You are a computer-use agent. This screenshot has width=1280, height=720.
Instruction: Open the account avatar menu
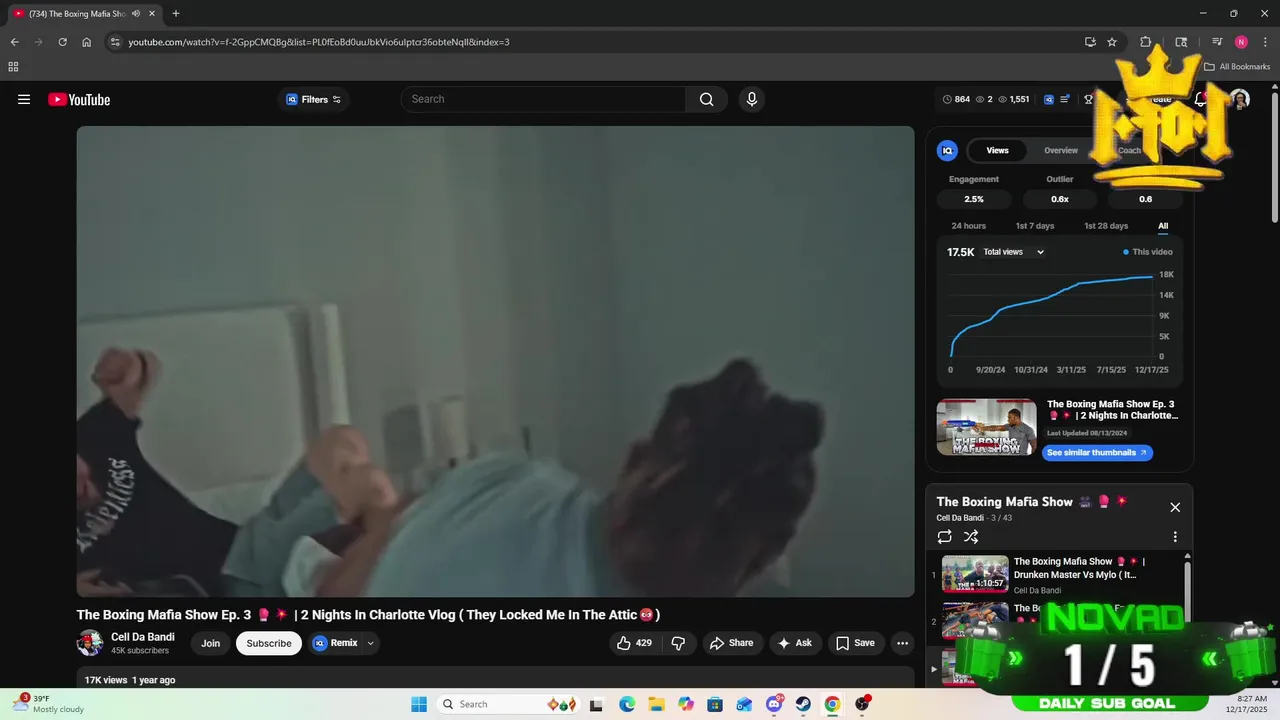1240,99
